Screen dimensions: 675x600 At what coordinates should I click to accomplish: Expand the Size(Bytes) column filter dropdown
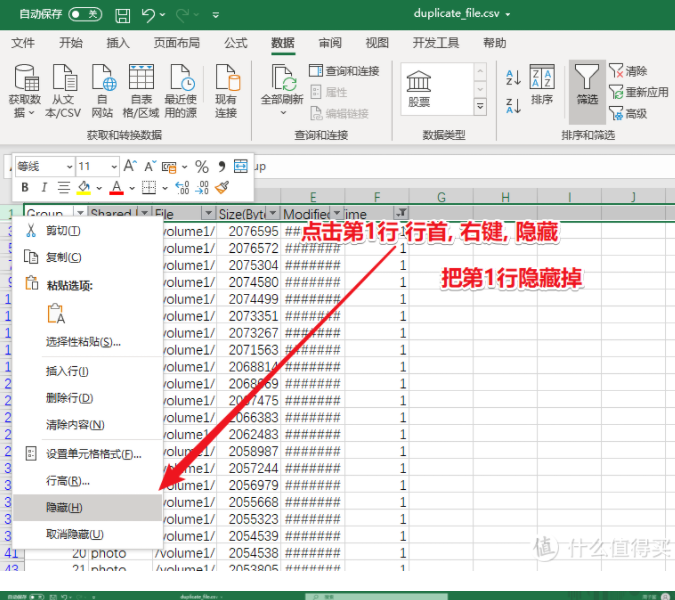pos(271,213)
